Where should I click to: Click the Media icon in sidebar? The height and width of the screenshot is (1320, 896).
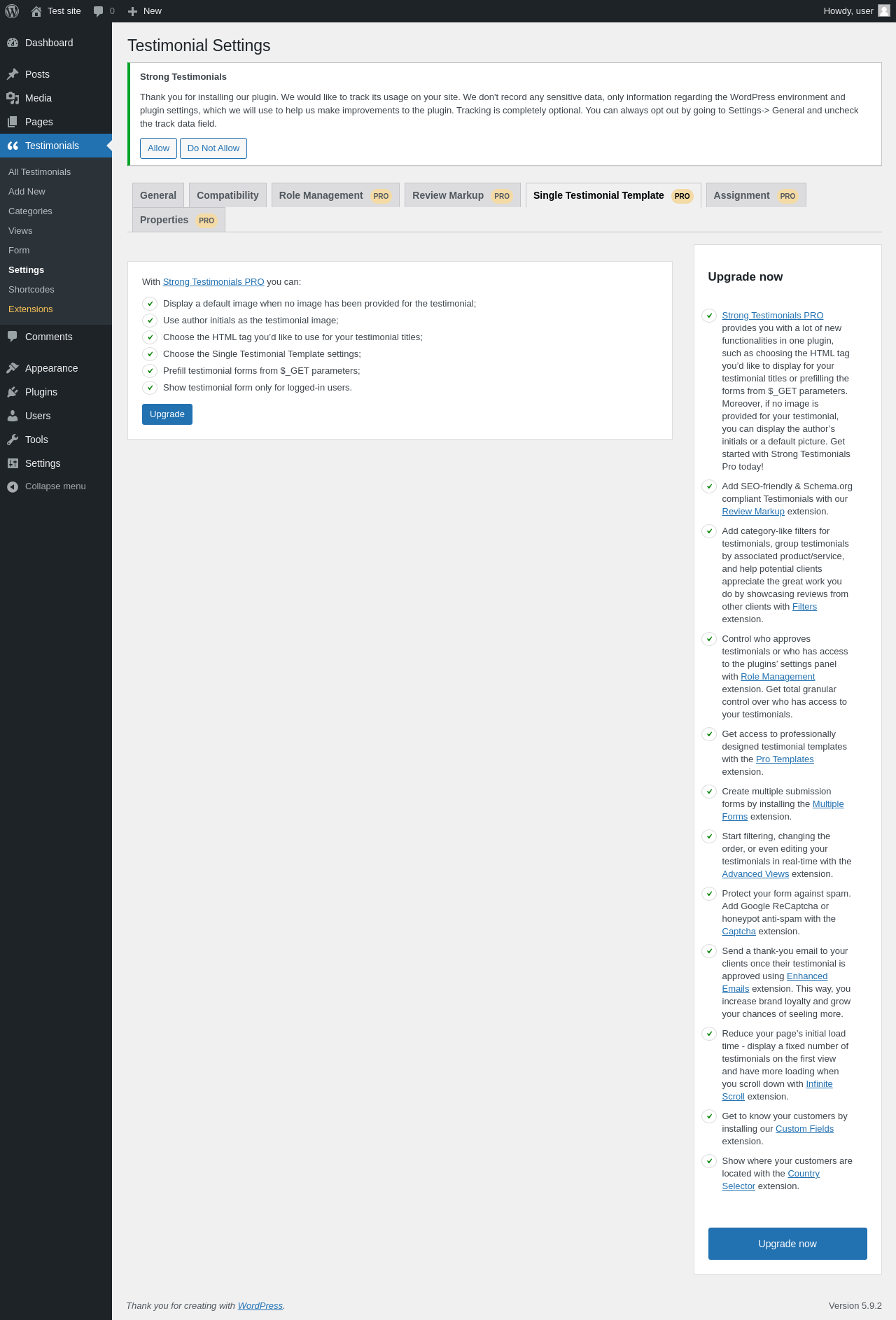[x=13, y=98]
